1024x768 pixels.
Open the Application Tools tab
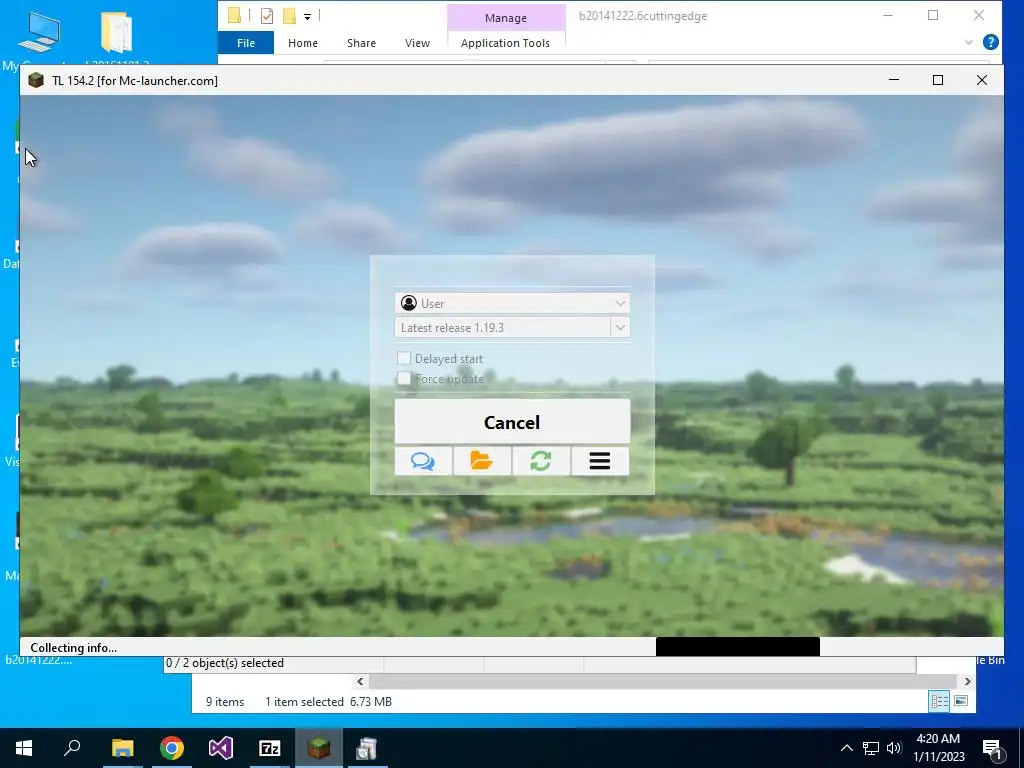(x=505, y=43)
